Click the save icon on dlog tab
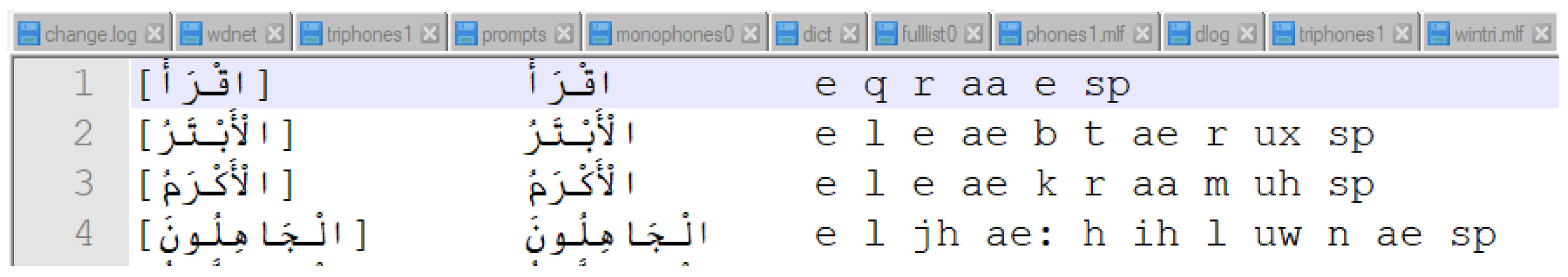This screenshot has height=277, width=1568. click(1179, 33)
